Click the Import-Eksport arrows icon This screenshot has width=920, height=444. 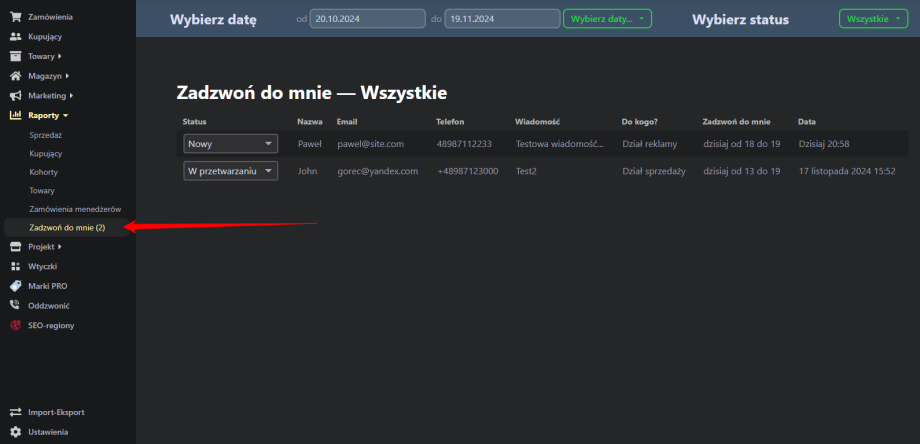click(15, 412)
